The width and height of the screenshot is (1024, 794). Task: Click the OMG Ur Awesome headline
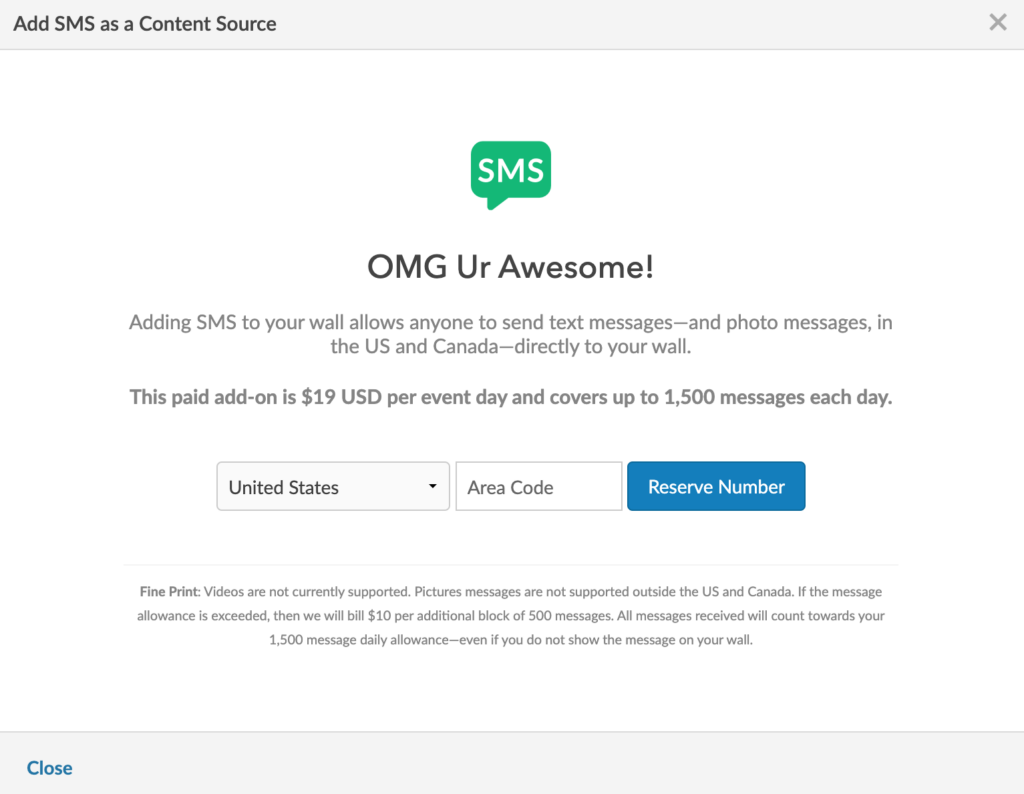pyautogui.click(x=511, y=267)
